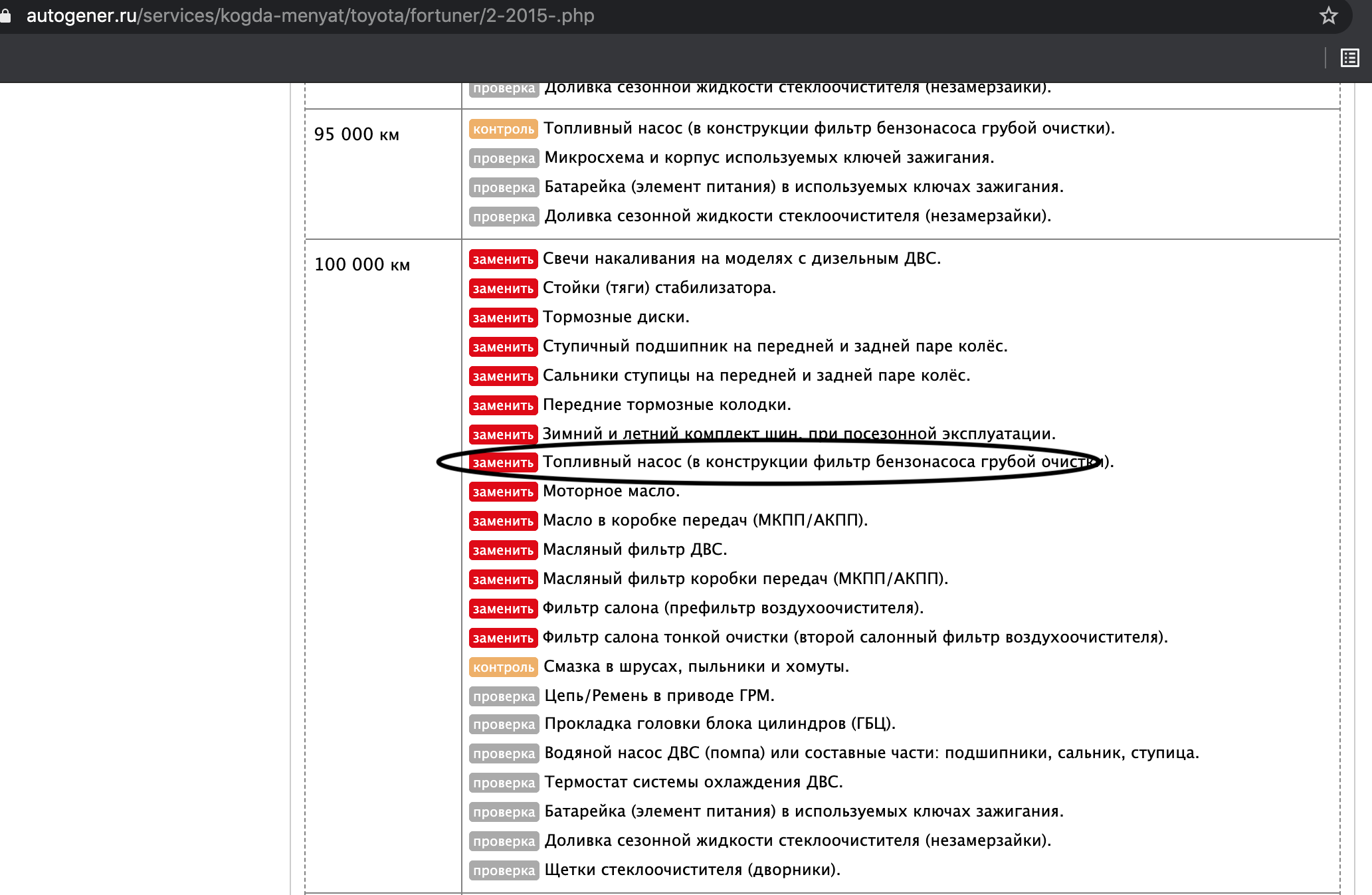Click 'Щетки стеклоочистителя (дворники)' row

click(x=692, y=870)
